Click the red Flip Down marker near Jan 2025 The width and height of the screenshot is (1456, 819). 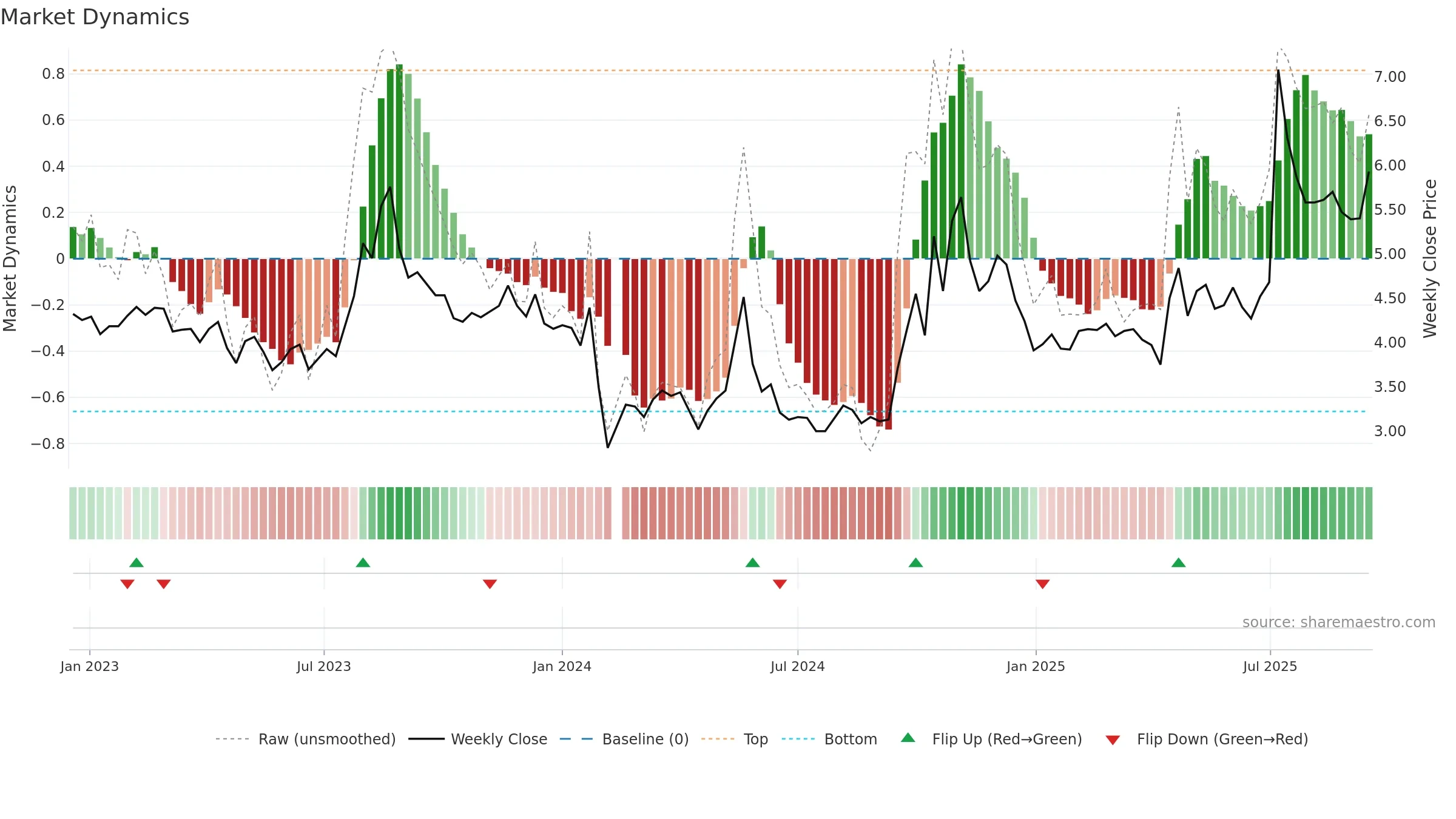tap(1042, 584)
